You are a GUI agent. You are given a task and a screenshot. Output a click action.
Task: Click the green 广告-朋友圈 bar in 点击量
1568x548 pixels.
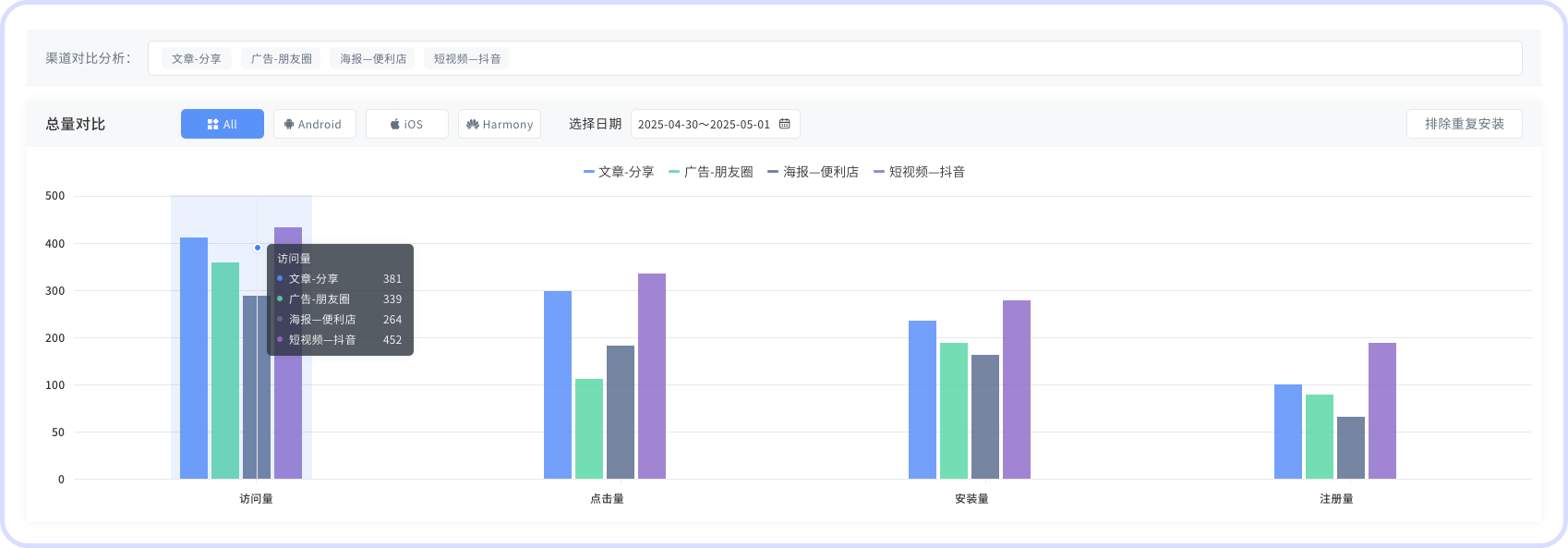click(x=589, y=429)
